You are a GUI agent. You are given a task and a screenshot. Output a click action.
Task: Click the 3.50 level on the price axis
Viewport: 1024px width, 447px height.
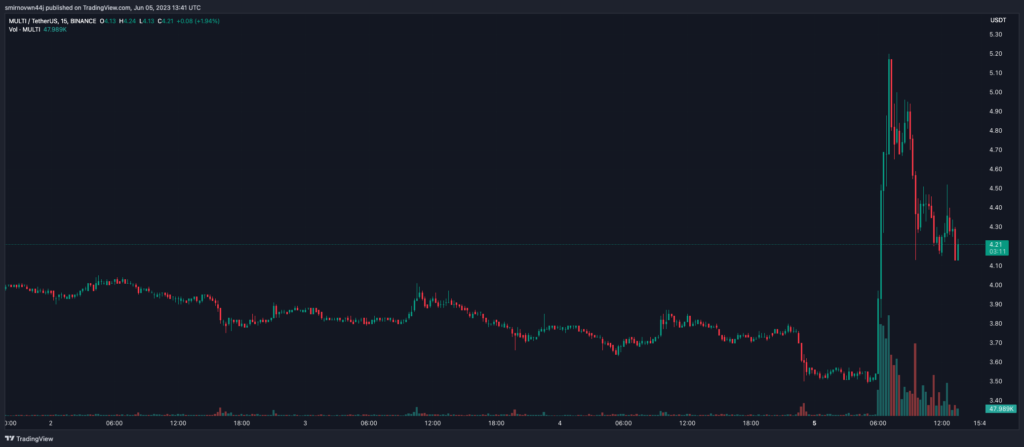994,381
